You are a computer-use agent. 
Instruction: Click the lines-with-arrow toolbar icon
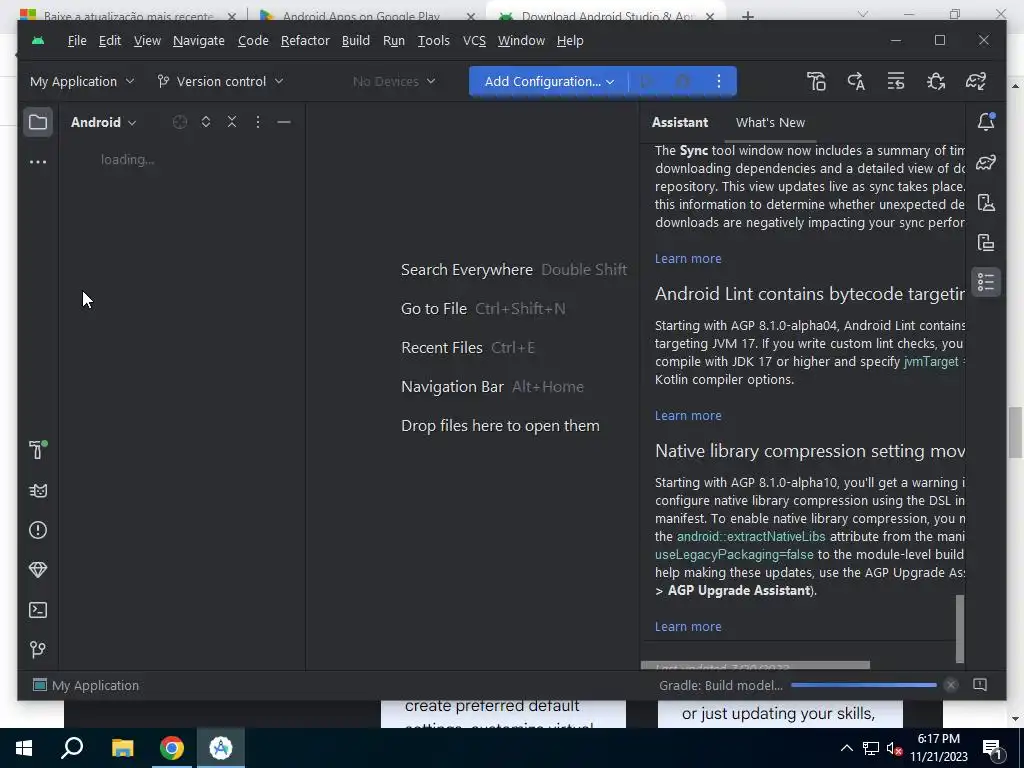pos(896,82)
